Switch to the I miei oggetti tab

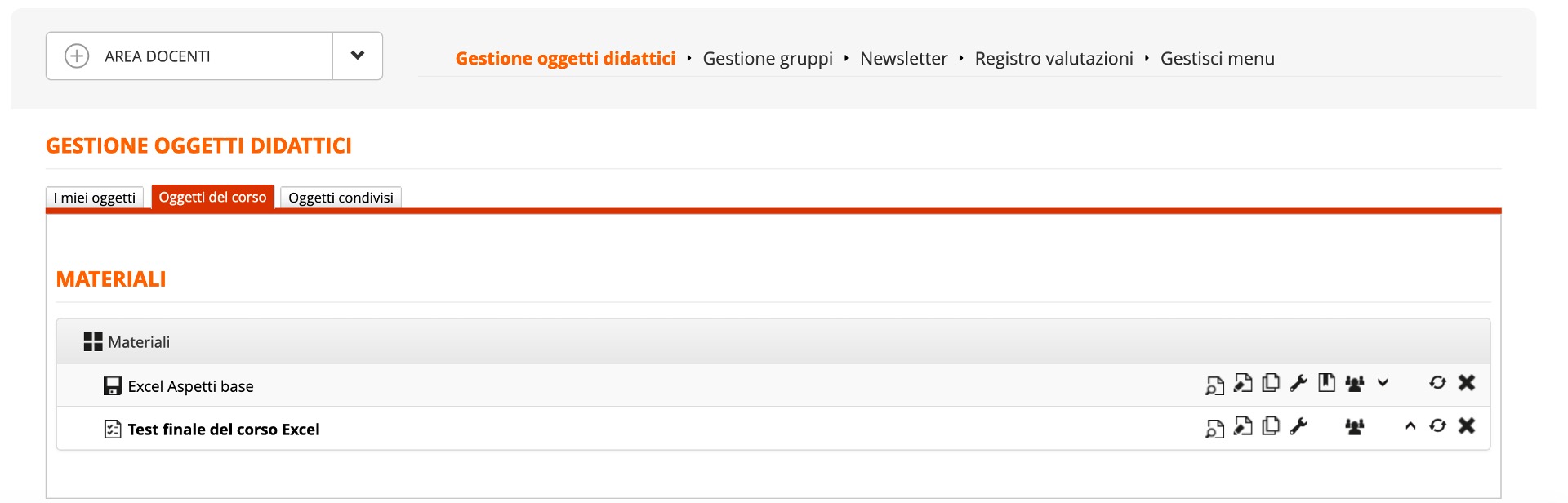(x=94, y=197)
